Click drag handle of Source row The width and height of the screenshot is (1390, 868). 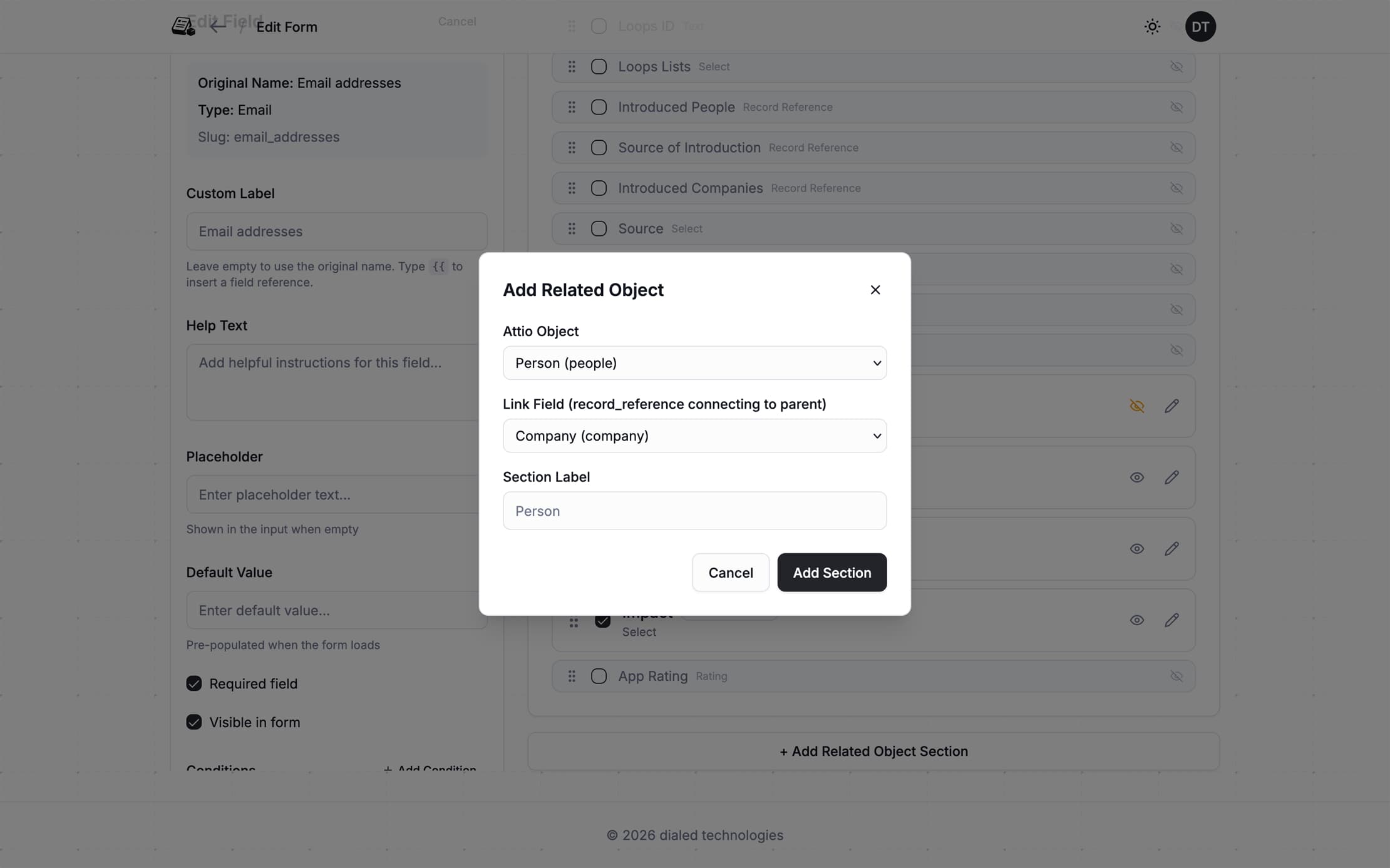click(572, 228)
